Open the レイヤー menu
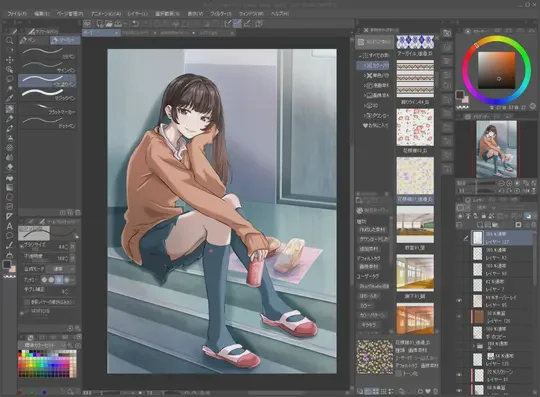The width and height of the screenshot is (540, 397). [x=137, y=14]
